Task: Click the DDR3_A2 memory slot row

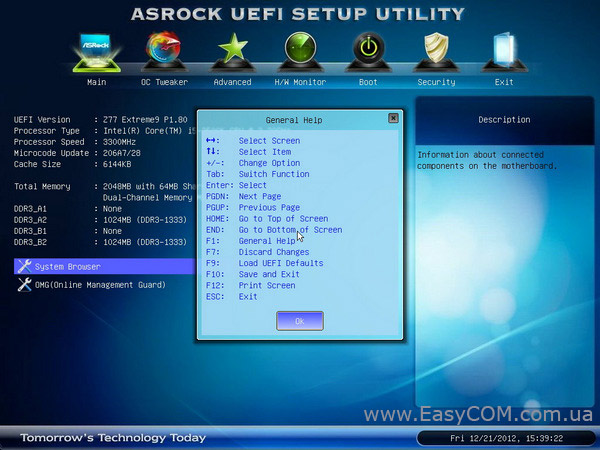Action: pos(100,220)
